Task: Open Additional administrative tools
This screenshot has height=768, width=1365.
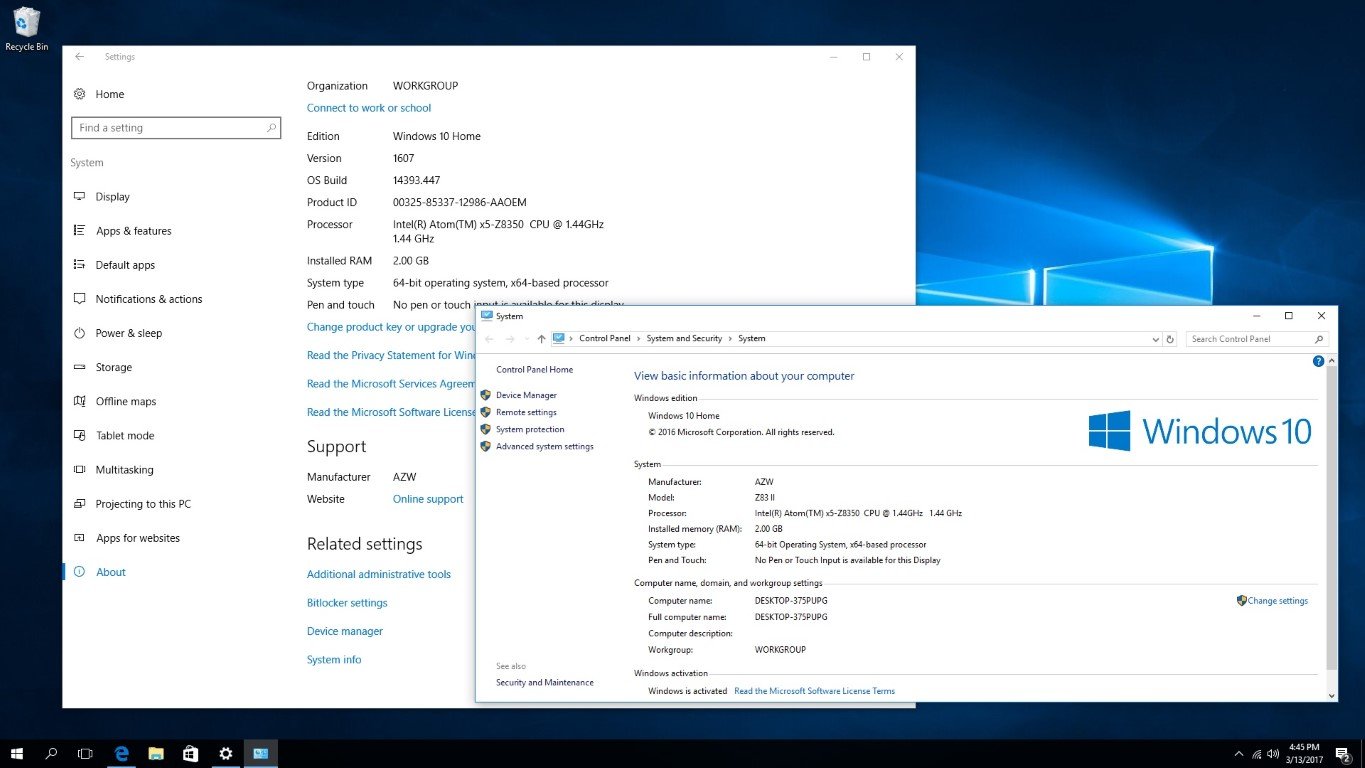Action: tap(379, 574)
